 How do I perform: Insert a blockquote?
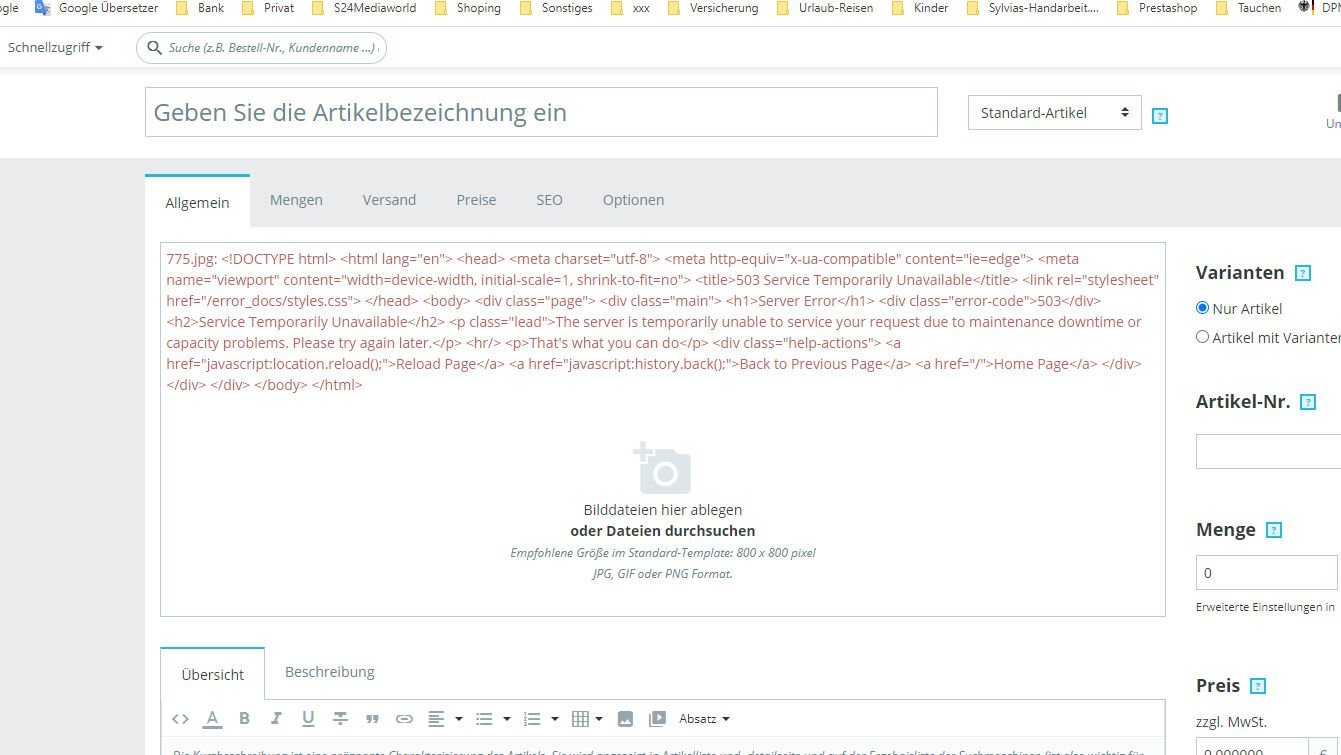pyautogui.click(x=372, y=719)
